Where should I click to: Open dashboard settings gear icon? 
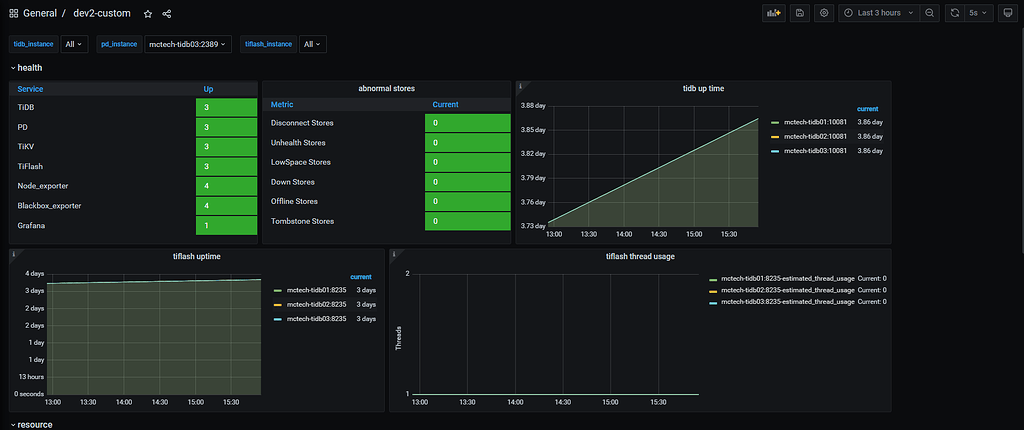pos(824,13)
